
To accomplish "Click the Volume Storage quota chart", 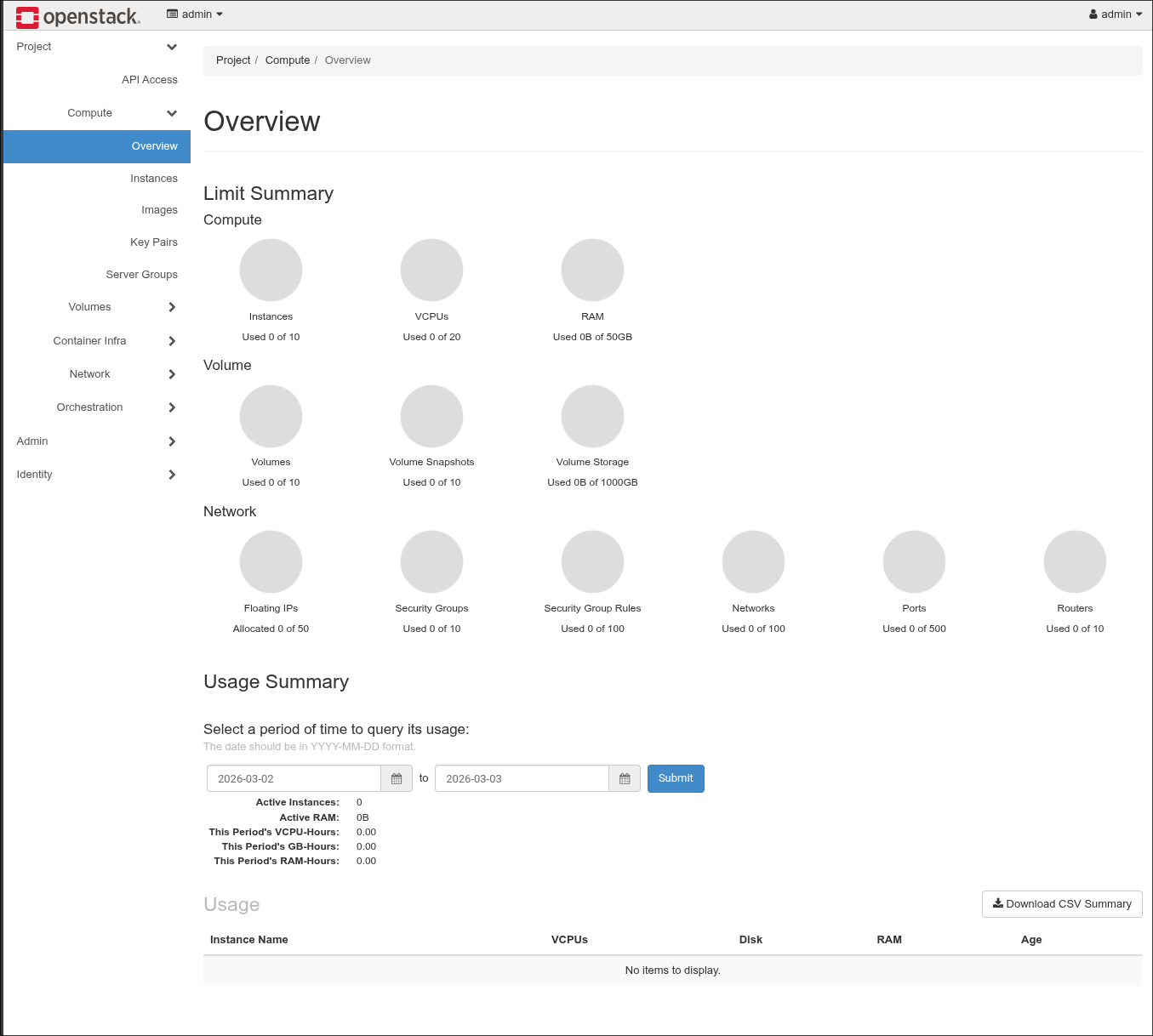I will tap(592, 417).
